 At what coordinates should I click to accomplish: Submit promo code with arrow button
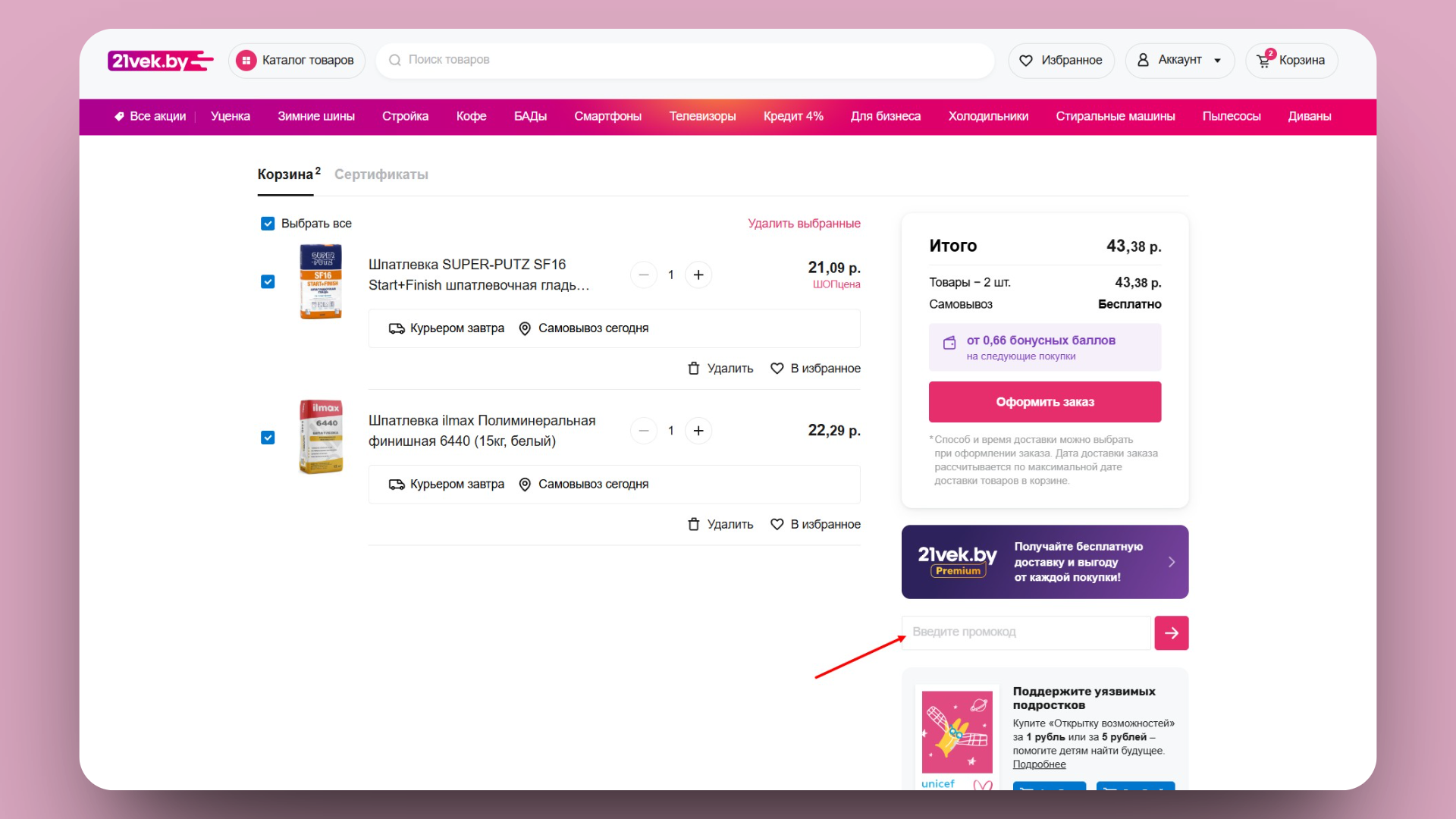tap(1171, 633)
